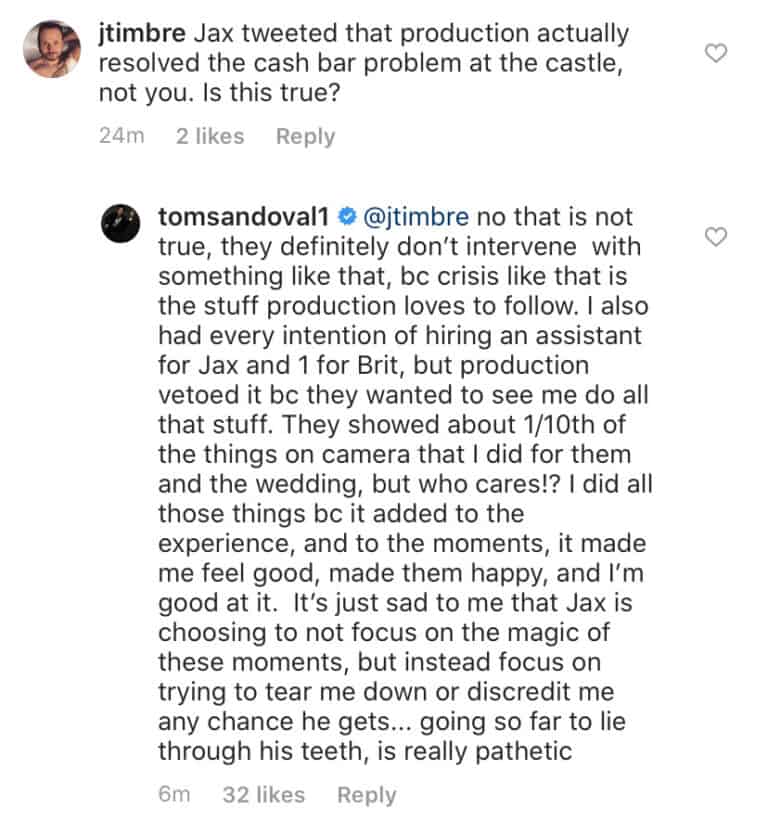
Task: Click the 6m timestamp on the reply
Action: [174, 794]
